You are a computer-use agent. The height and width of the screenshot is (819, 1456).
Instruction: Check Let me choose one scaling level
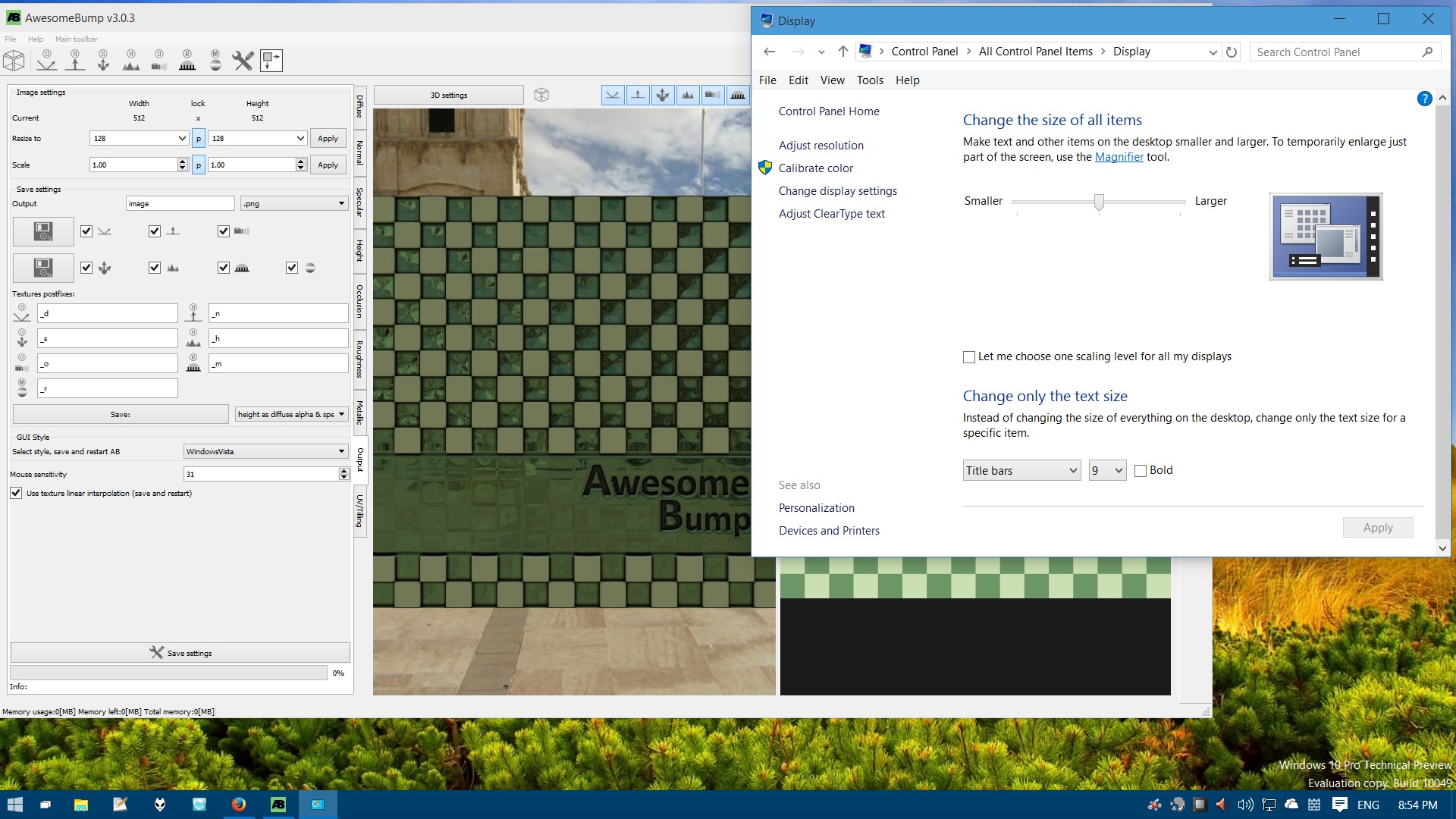969,357
